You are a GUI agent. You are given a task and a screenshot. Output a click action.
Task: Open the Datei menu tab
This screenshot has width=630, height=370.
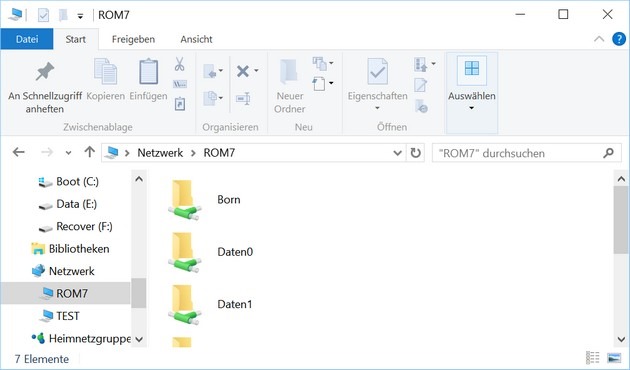click(x=27, y=39)
